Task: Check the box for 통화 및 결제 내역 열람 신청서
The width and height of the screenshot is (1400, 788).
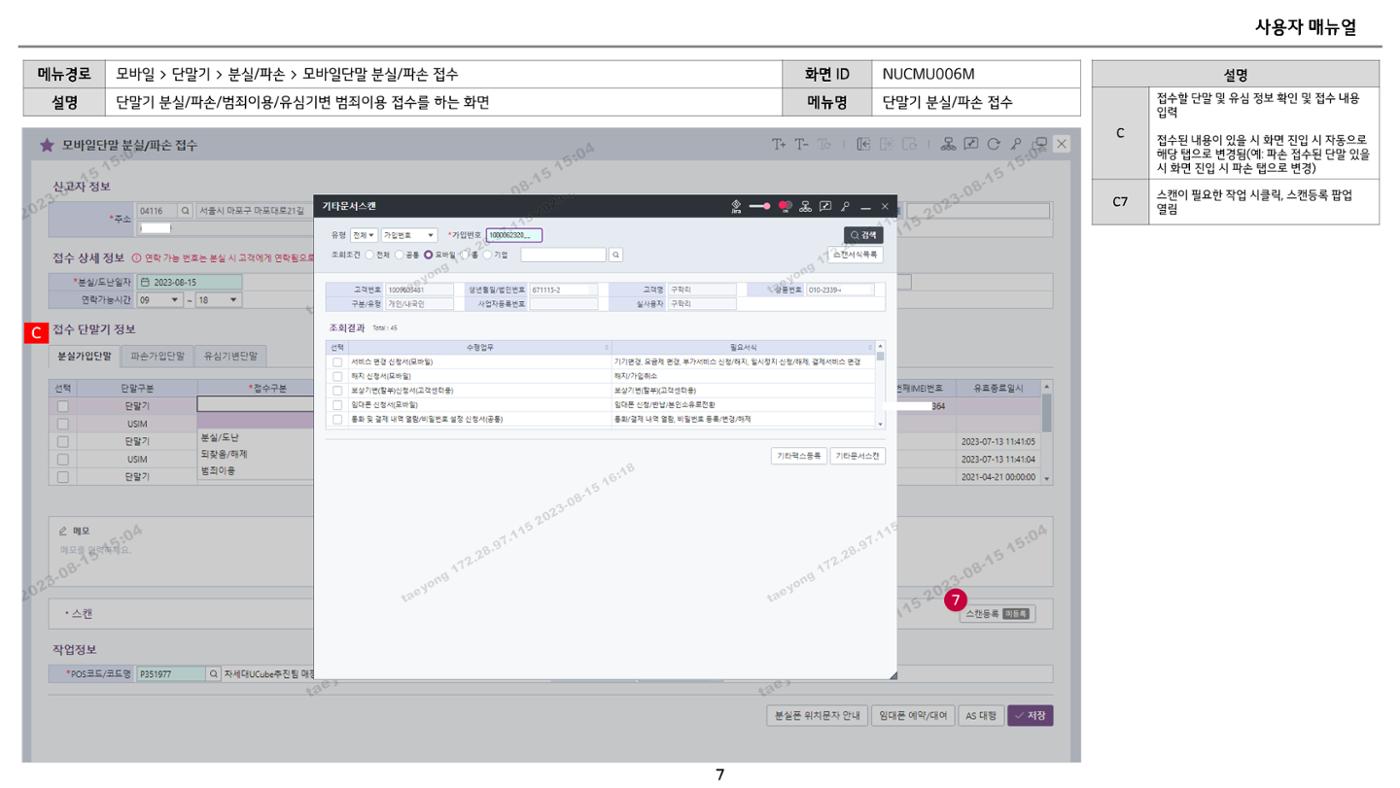Action: coord(338,419)
